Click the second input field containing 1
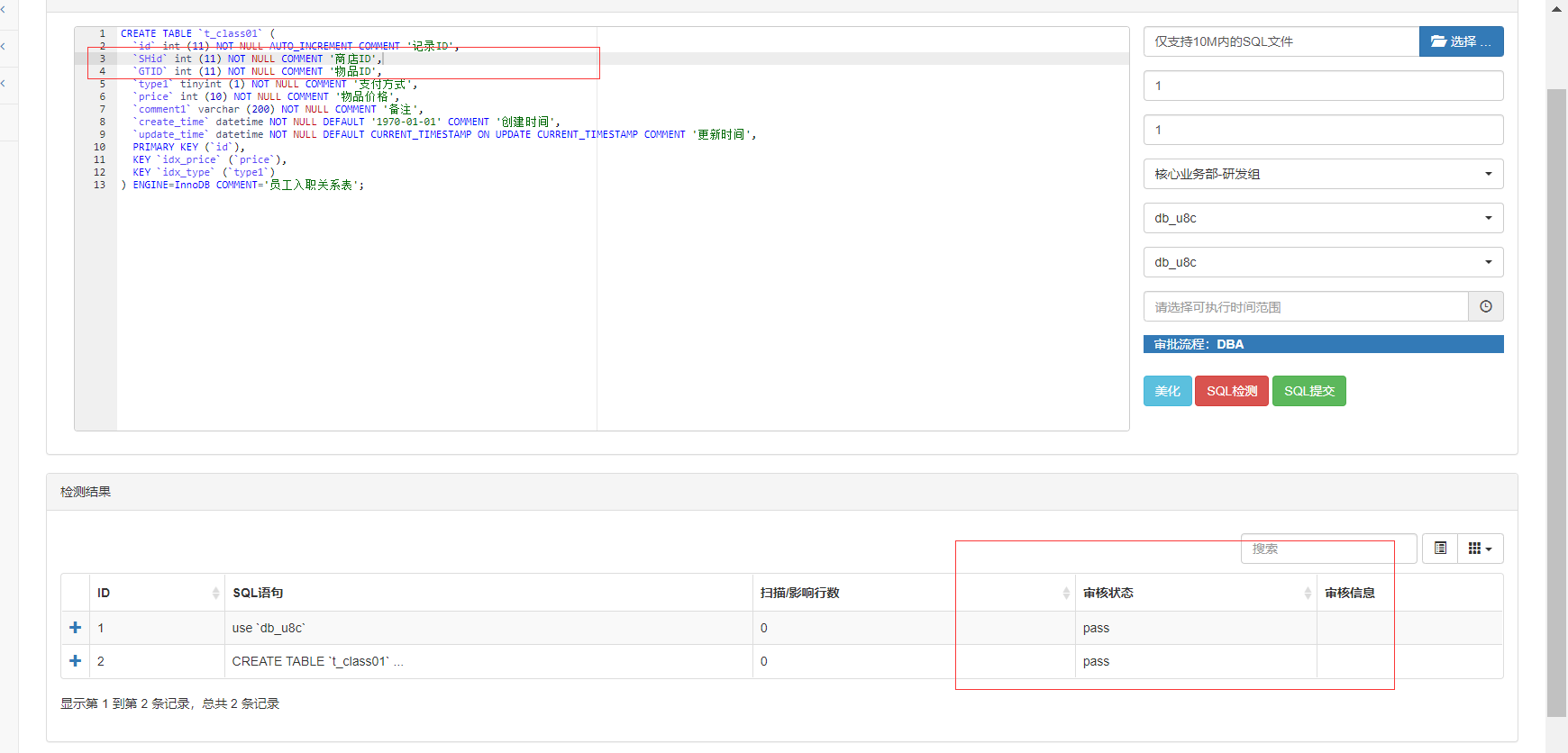 (1323, 130)
